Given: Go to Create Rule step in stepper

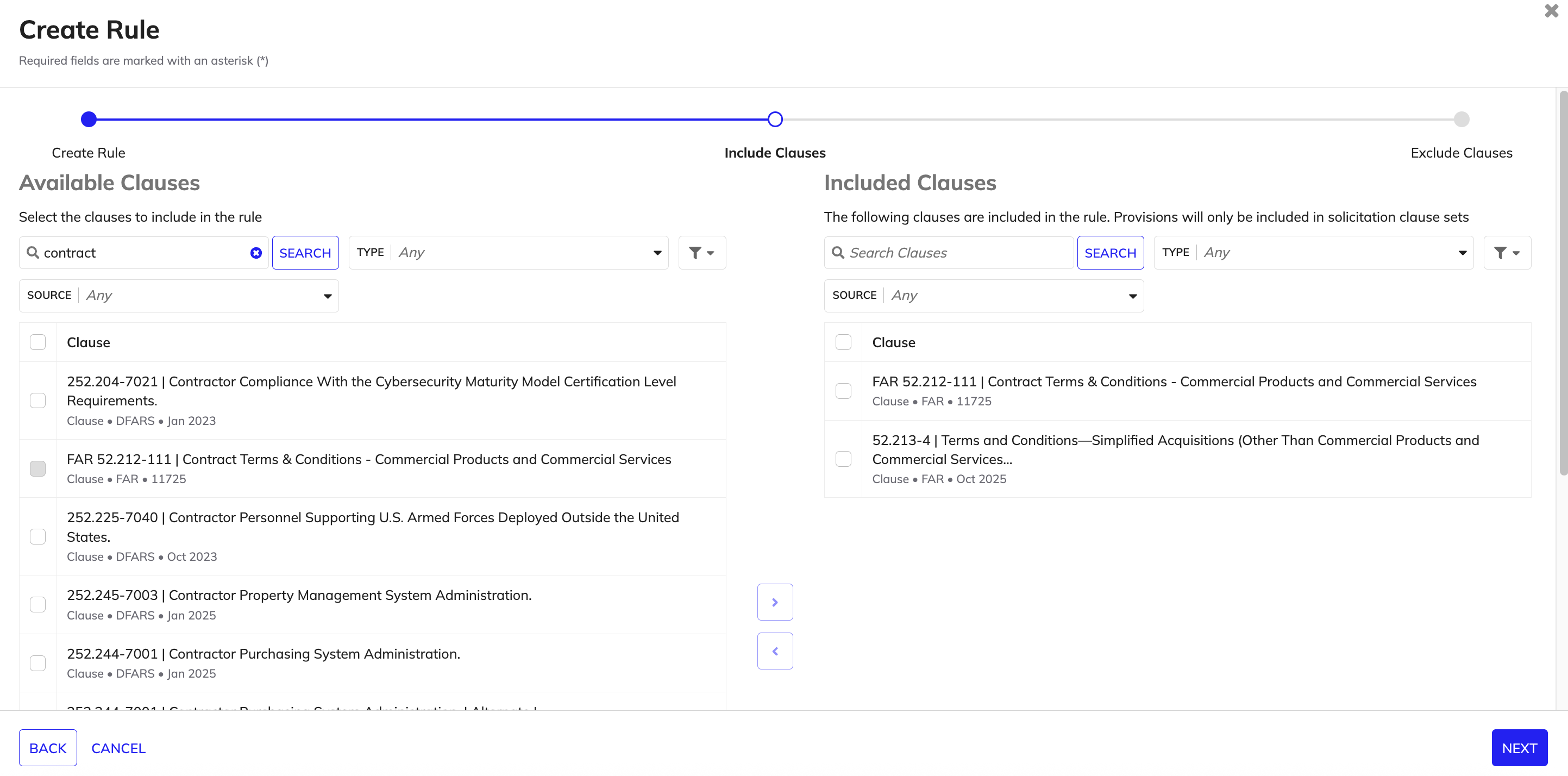Looking at the screenshot, I should click(x=89, y=120).
